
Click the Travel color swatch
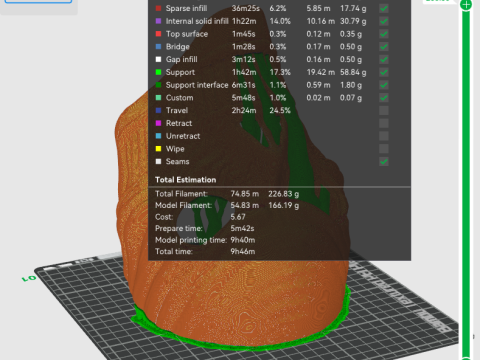pos(159,110)
